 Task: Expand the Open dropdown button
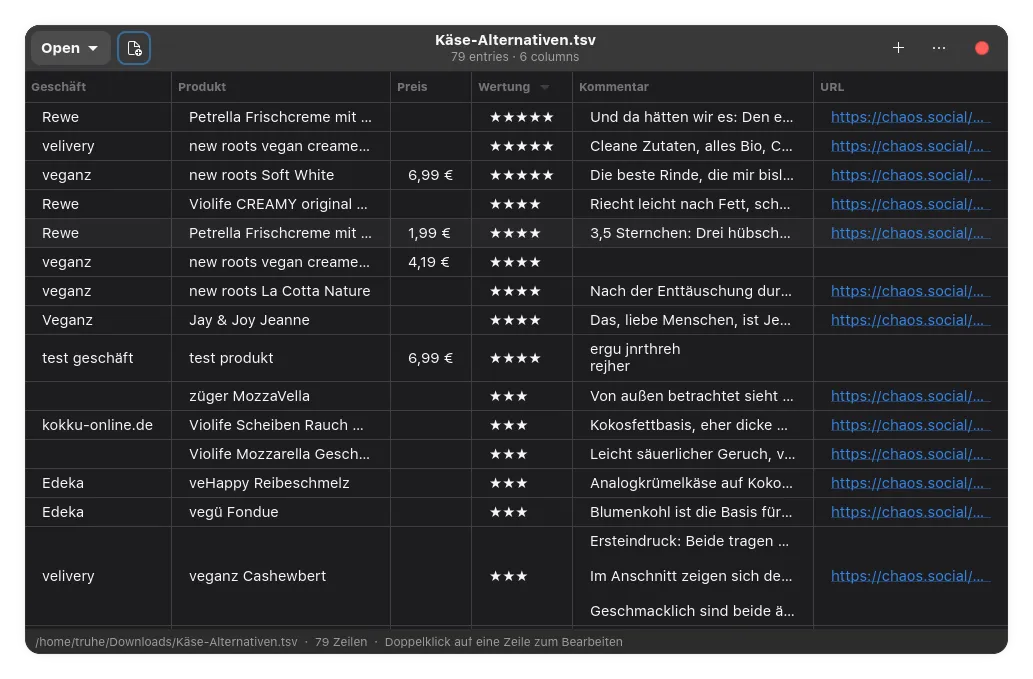(x=70, y=48)
